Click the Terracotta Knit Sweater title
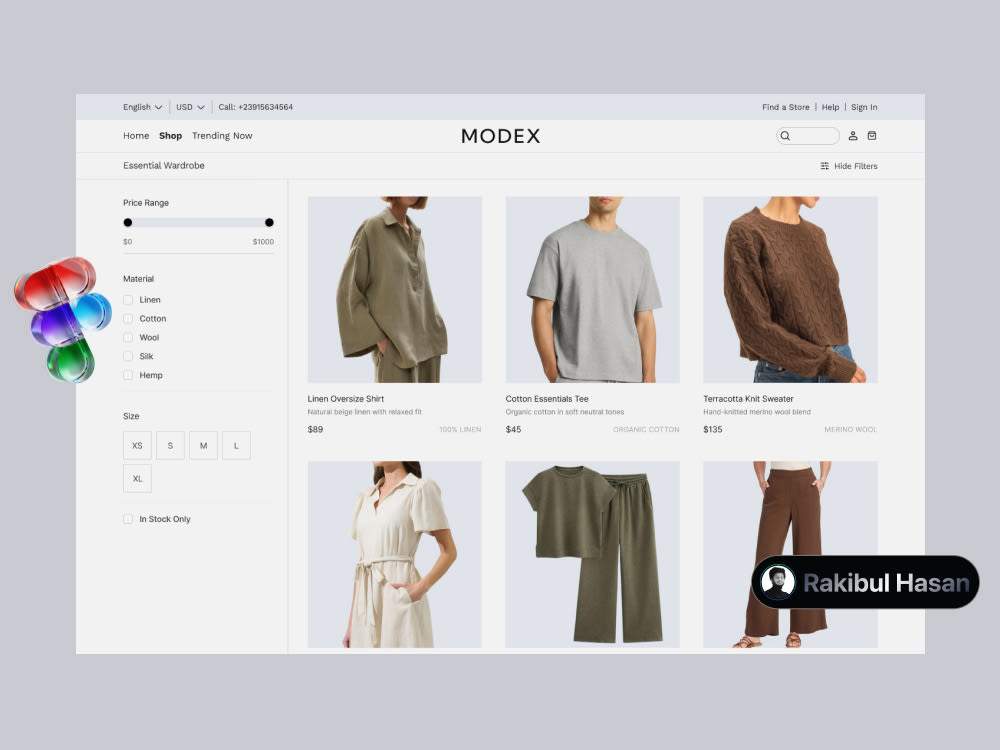Viewport: 1000px width, 750px height. pos(748,399)
